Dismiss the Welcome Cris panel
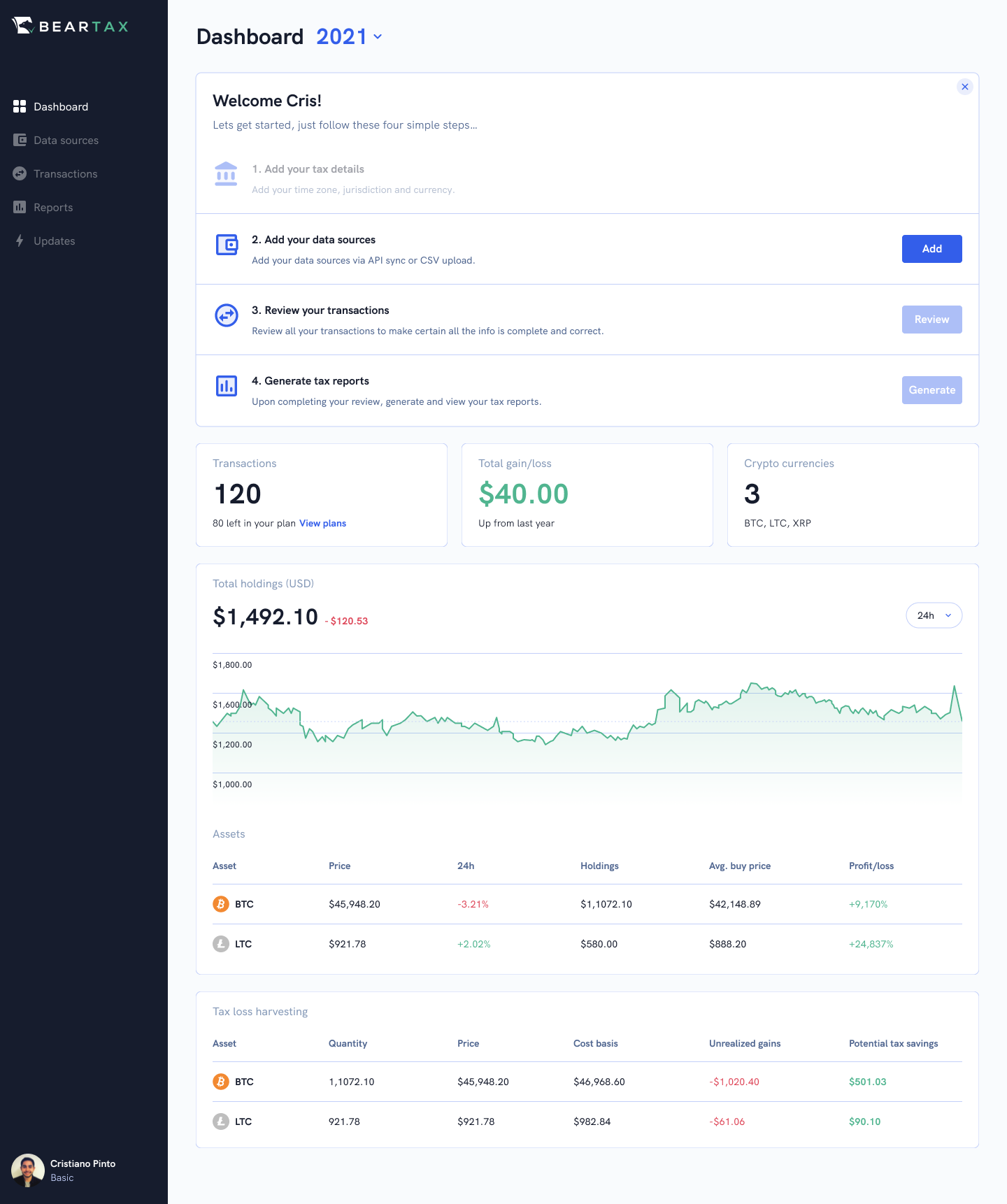The width and height of the screenshot is (1007, 1204). [964, 87]
